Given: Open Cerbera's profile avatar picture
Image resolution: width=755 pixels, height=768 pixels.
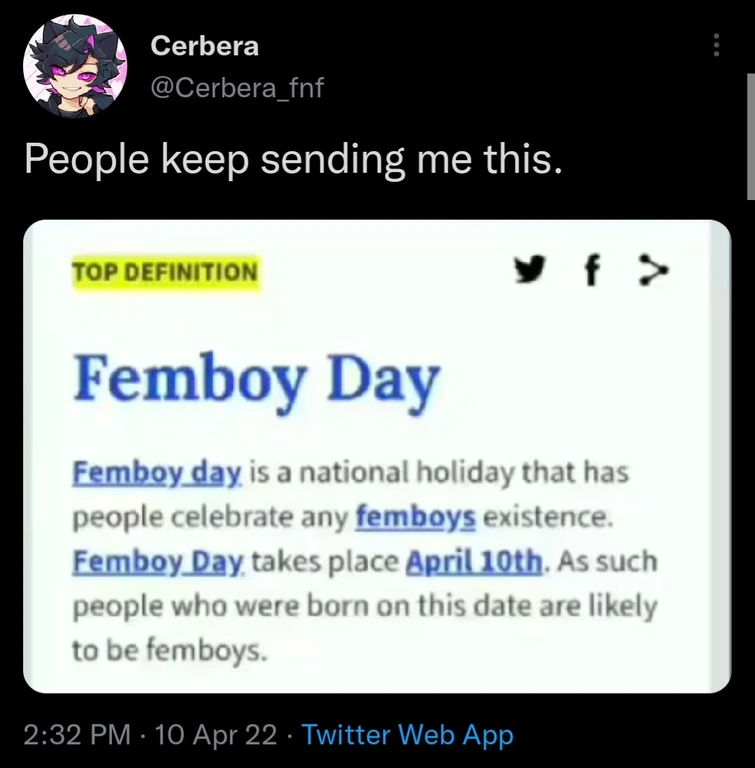Looking at the screenshot, I should coord(75,66).
